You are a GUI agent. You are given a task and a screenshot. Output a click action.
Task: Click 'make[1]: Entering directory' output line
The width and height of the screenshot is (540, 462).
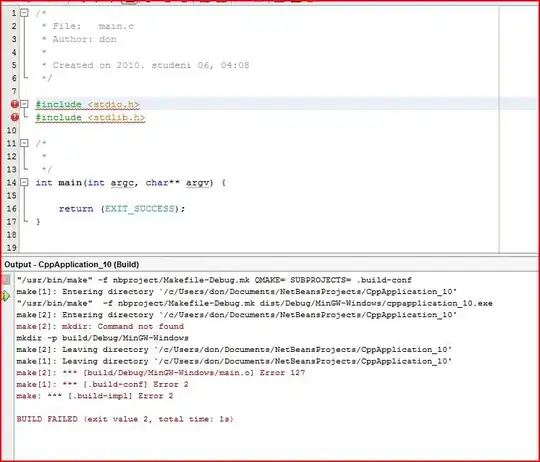click(237, 292)
